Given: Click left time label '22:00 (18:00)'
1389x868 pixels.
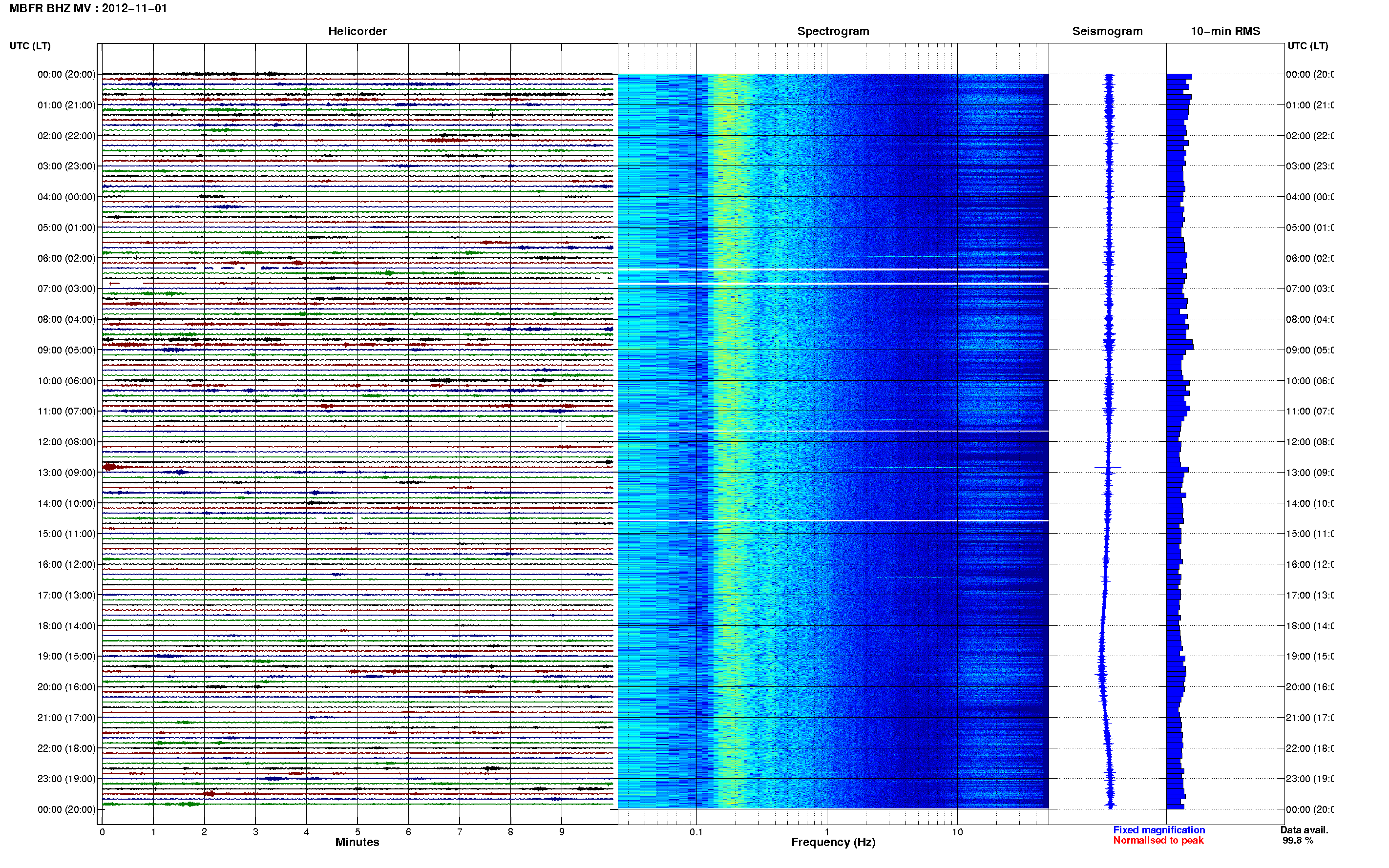Looking at the screenshot, I should pos(66,748).
